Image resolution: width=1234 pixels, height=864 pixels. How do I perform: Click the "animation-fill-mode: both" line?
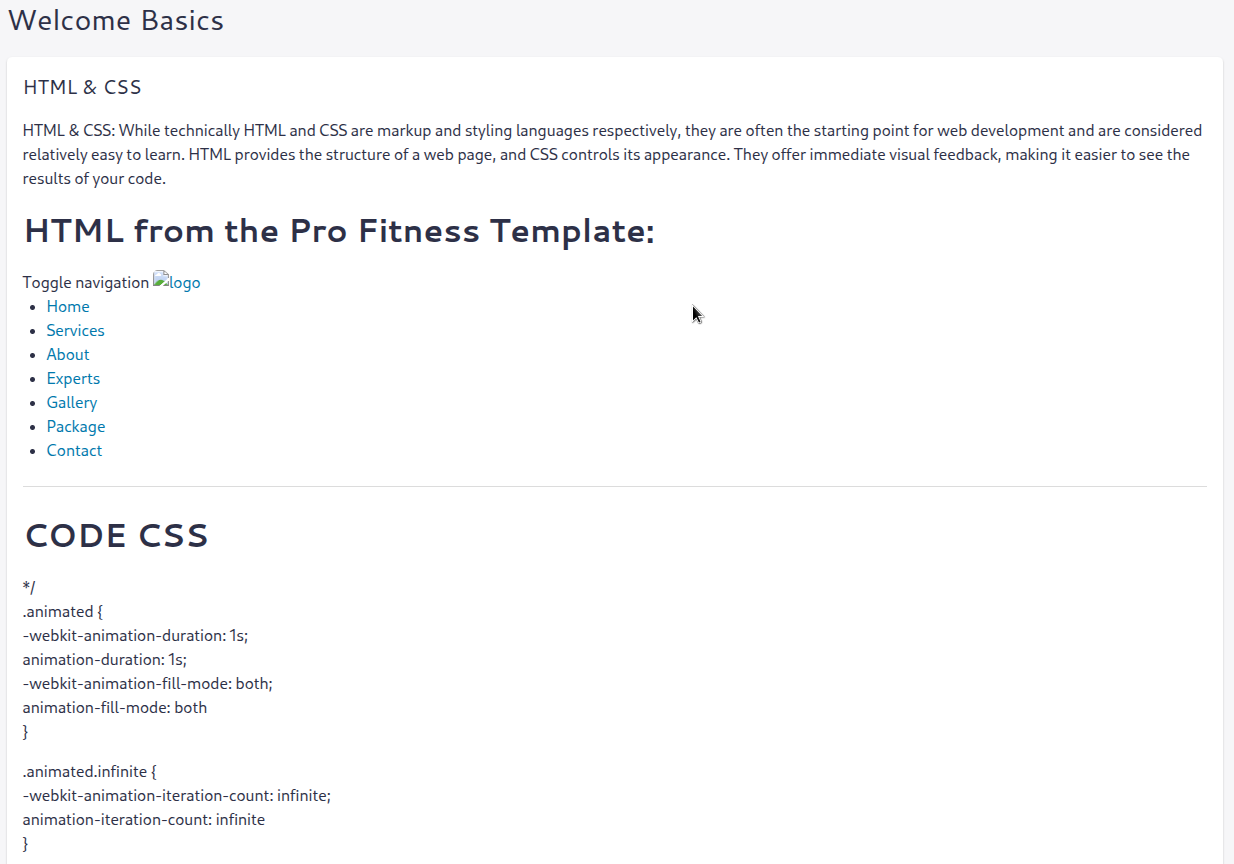click(115, 707)
